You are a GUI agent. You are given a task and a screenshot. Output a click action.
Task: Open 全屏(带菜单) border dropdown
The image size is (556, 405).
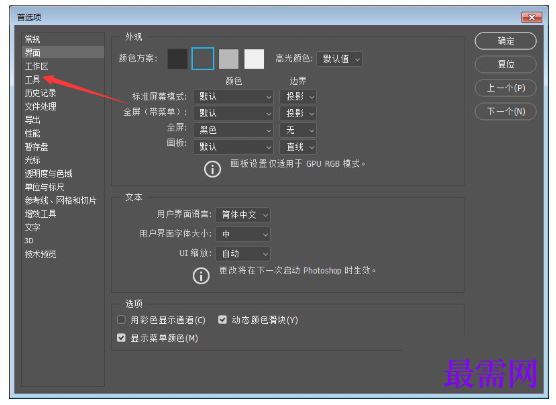point(298,113)
